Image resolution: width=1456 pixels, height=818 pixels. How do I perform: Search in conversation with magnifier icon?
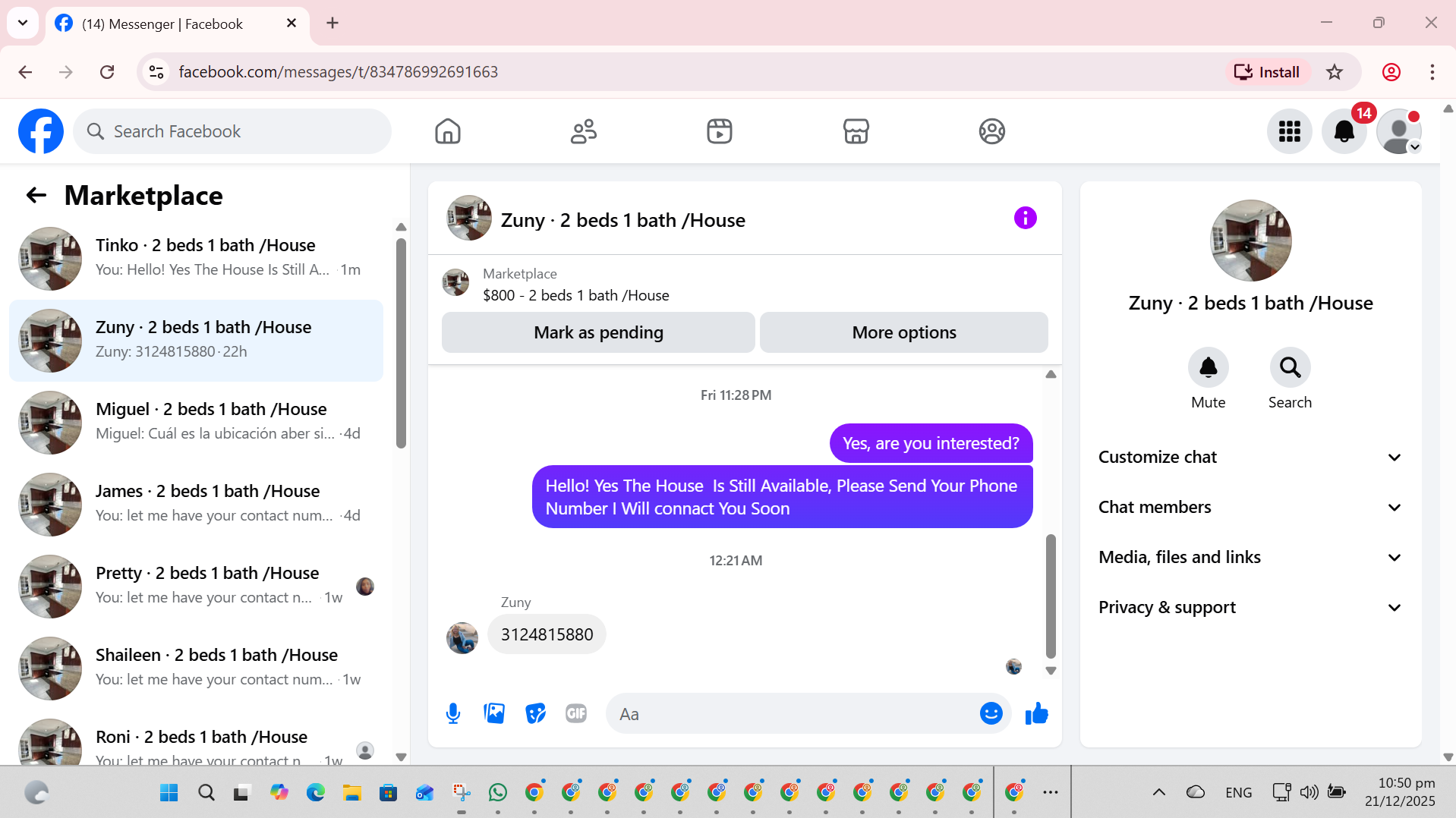[x=1290, y=368]
